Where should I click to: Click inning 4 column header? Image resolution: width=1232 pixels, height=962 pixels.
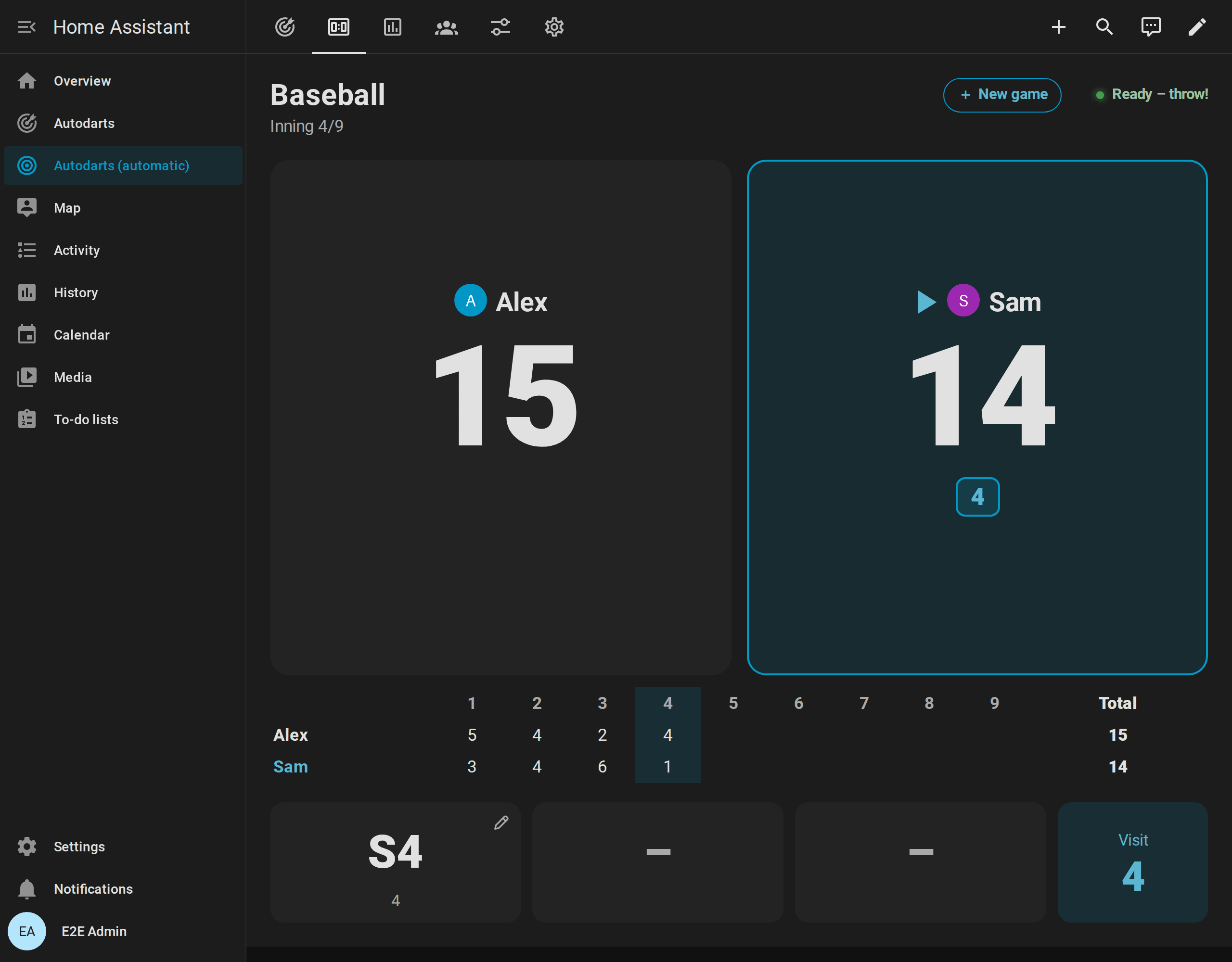(x=668, y=703)
